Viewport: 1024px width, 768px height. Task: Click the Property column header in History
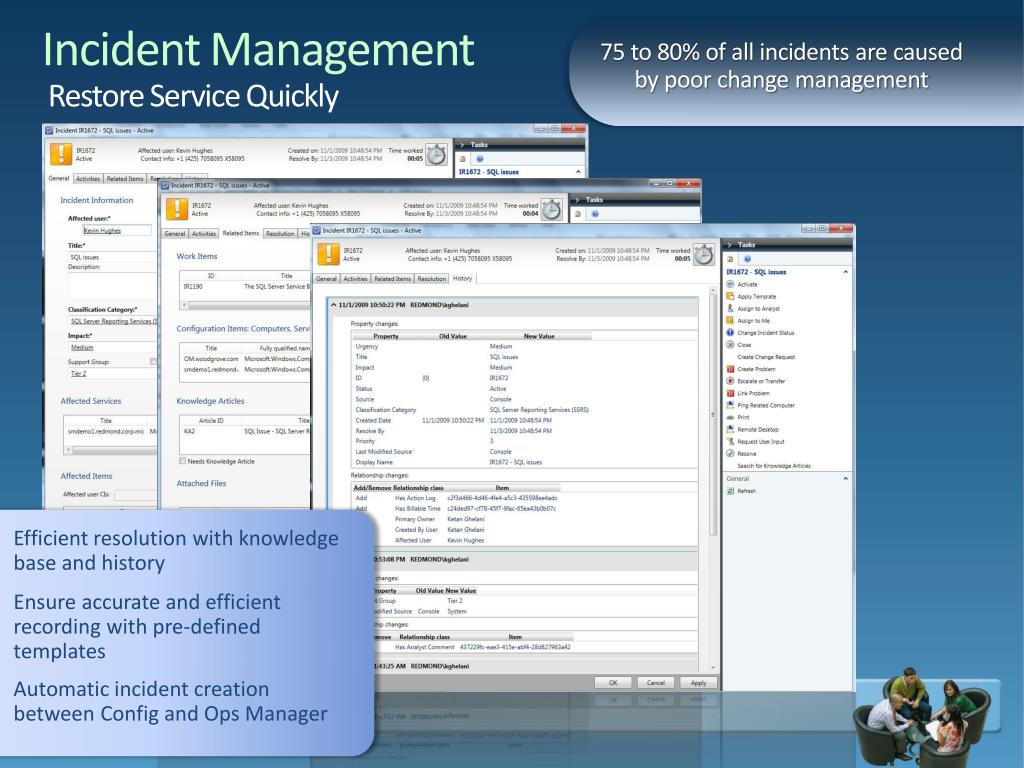(386, 336)
